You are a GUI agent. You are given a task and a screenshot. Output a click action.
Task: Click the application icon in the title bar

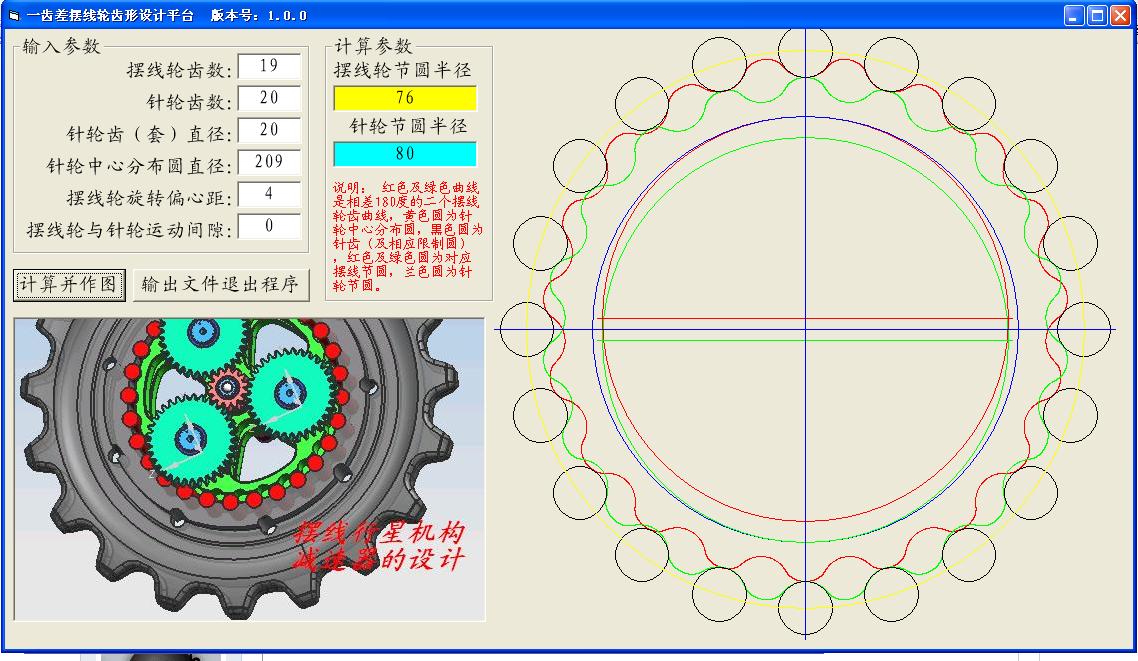tap(14, 15)
